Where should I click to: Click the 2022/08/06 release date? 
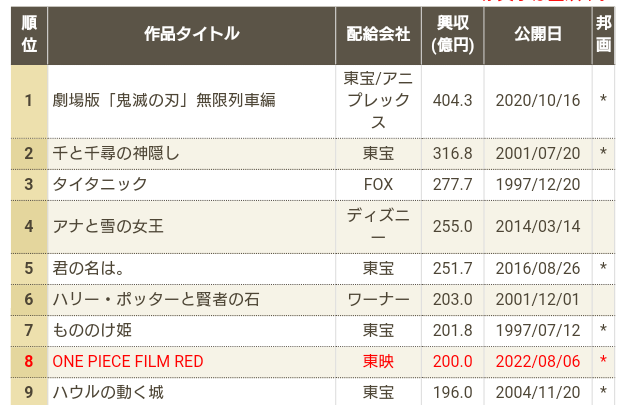click(538, 360)
